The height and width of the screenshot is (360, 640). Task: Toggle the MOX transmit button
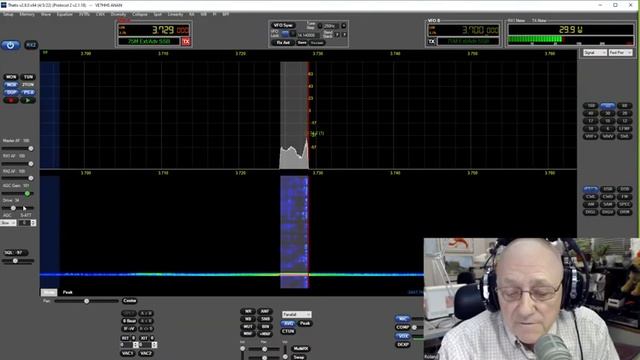tap(11, 84)
